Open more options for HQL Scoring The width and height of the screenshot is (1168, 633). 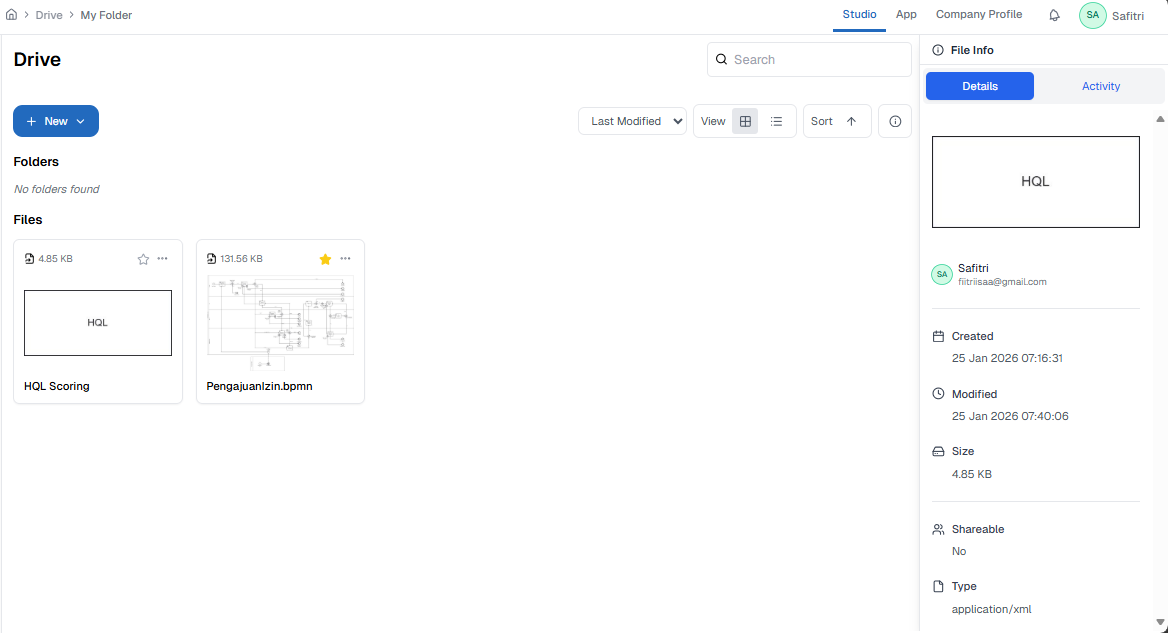(163, 259)
